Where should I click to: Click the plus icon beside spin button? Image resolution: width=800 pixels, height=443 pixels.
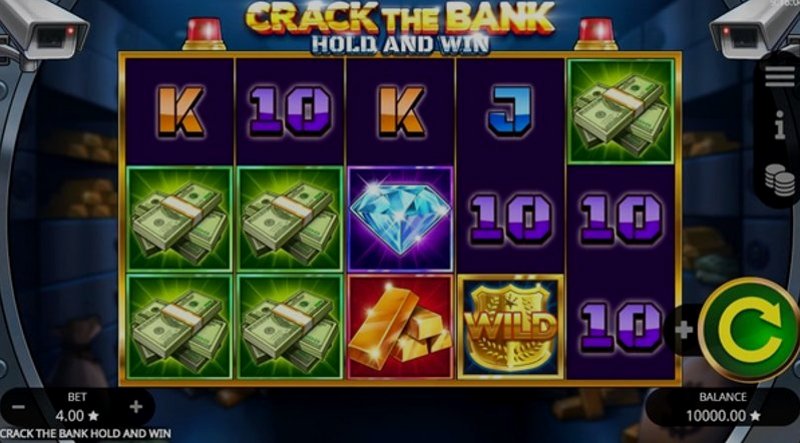point(684,330)
